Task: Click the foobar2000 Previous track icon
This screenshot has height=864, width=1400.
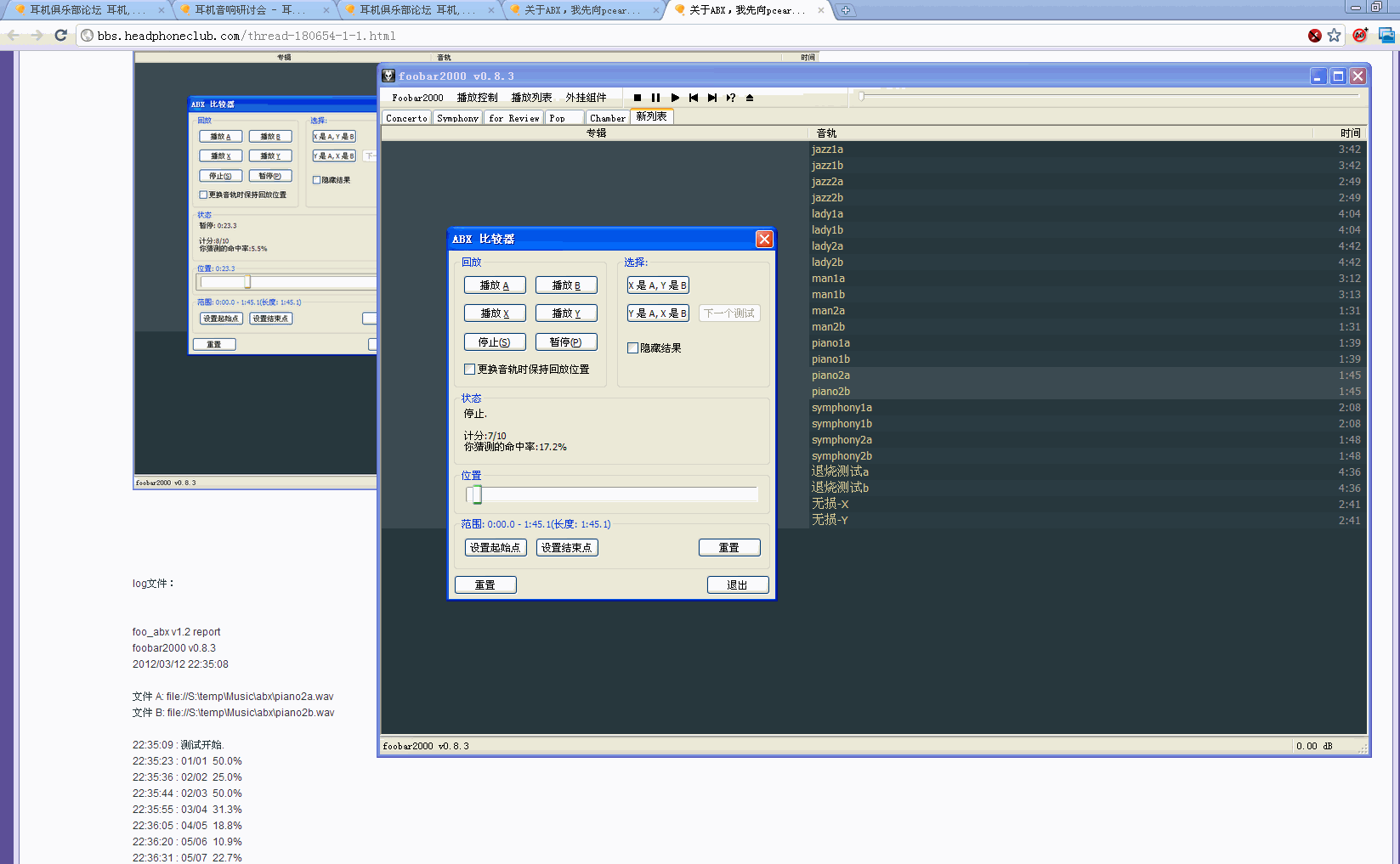Action: coord(694,98)
